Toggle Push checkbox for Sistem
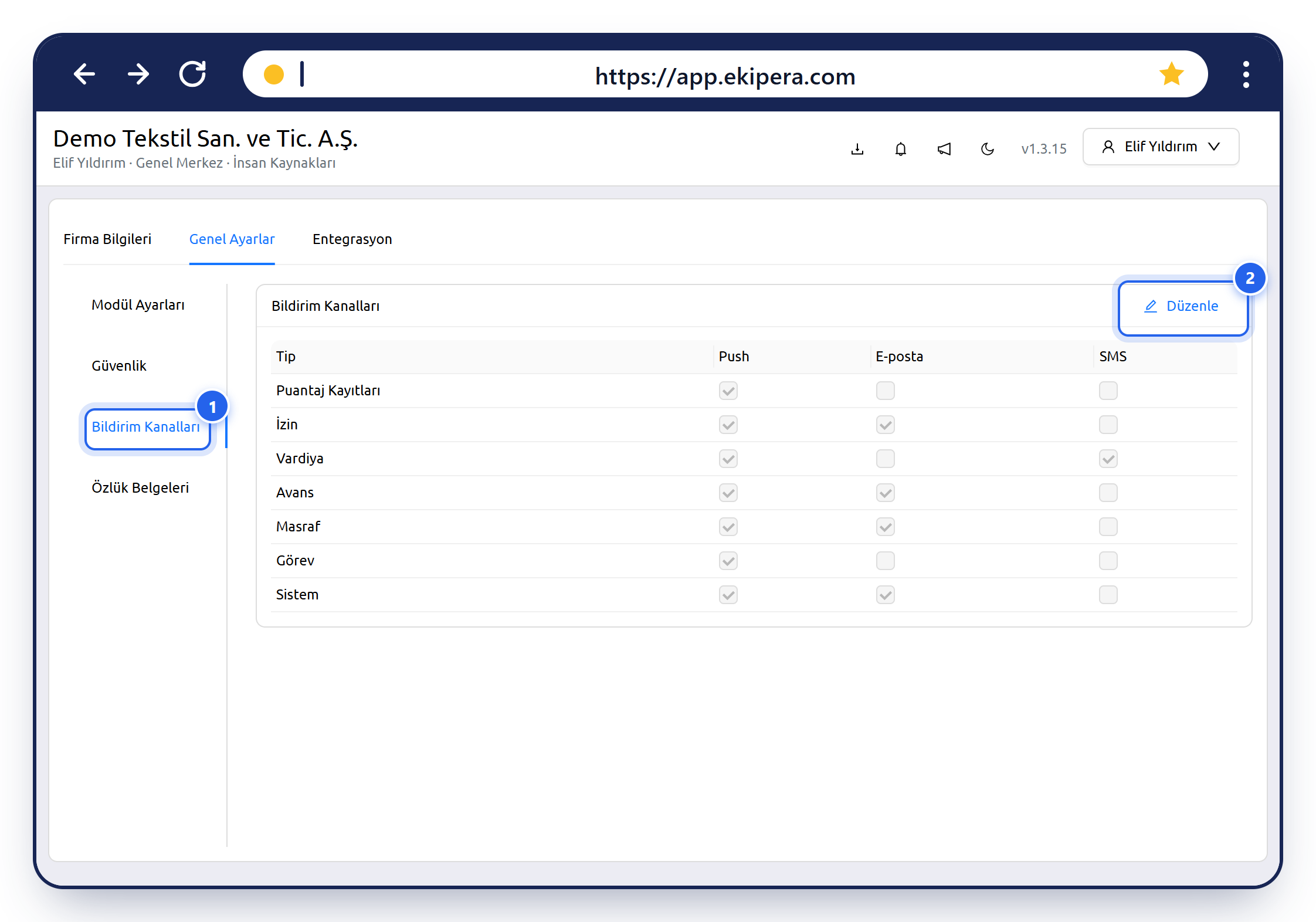 pos(728,595)
